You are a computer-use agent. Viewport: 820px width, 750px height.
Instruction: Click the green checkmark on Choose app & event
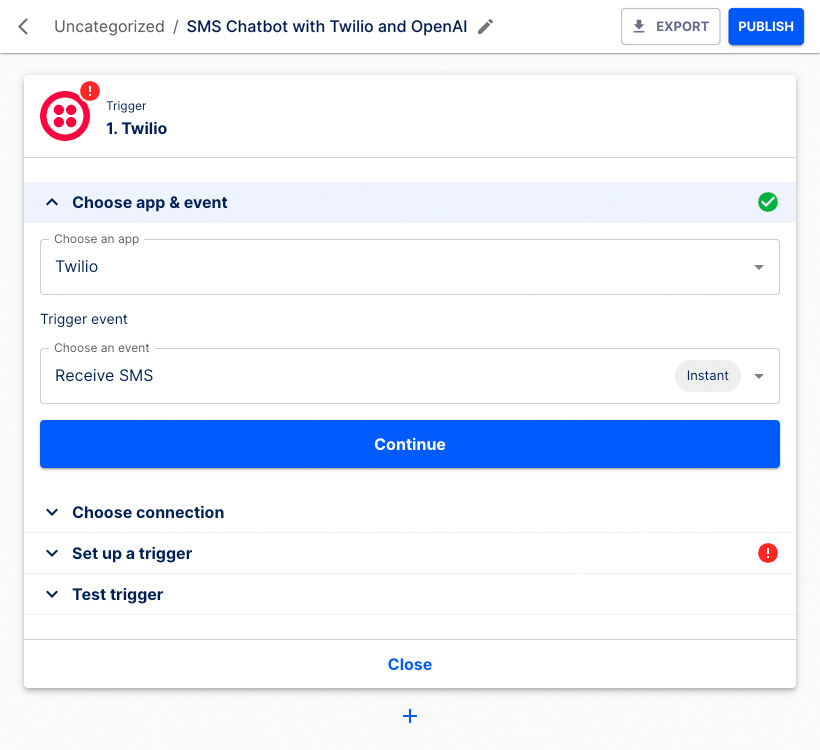[x=768, y=202]
